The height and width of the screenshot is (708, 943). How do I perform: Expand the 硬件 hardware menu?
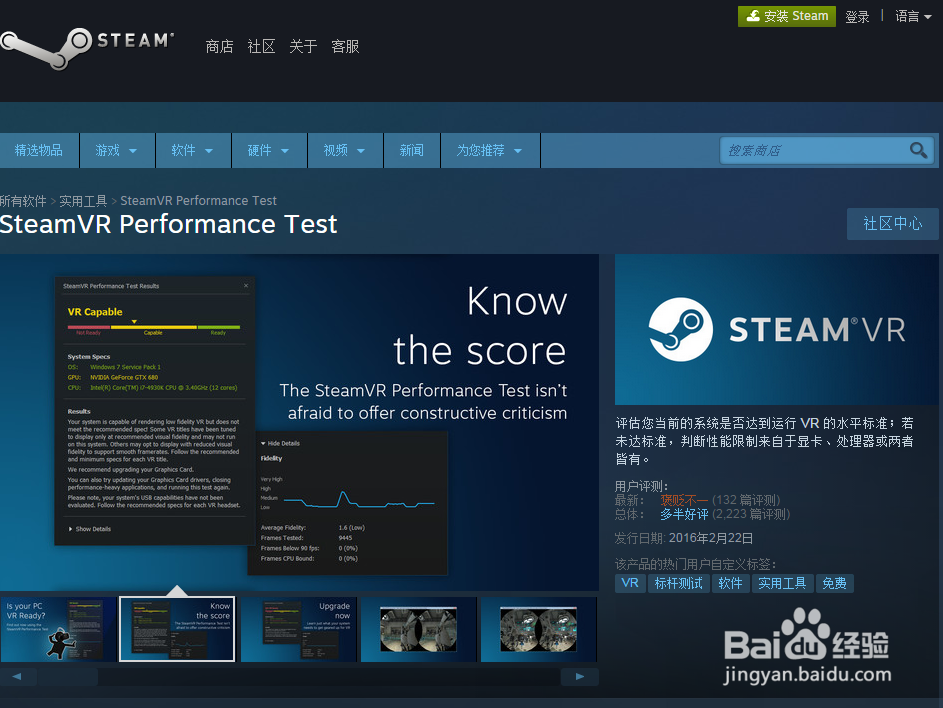pos(269,150)
